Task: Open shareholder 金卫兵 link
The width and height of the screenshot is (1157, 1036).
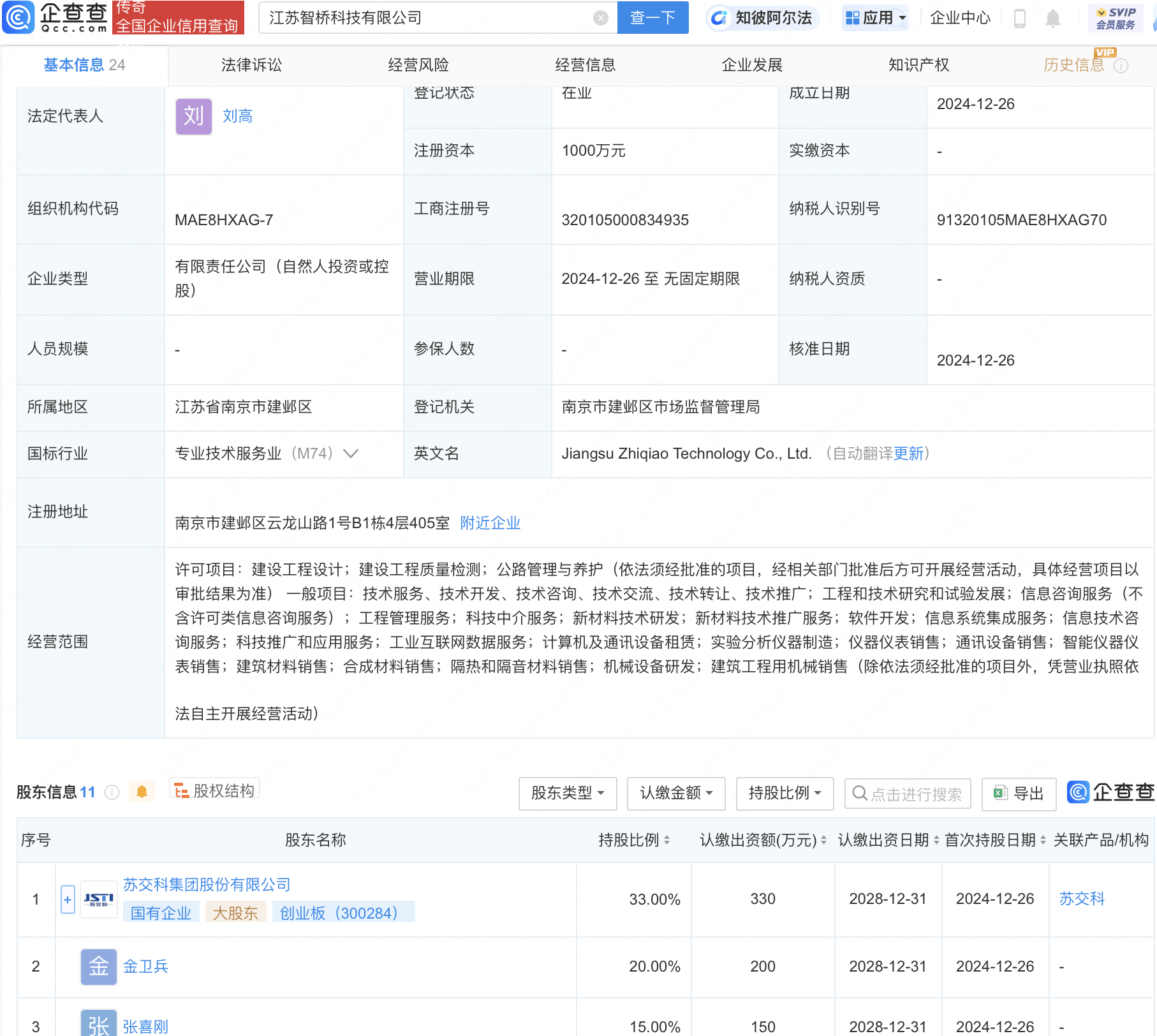Action: (x=145, y=966)
